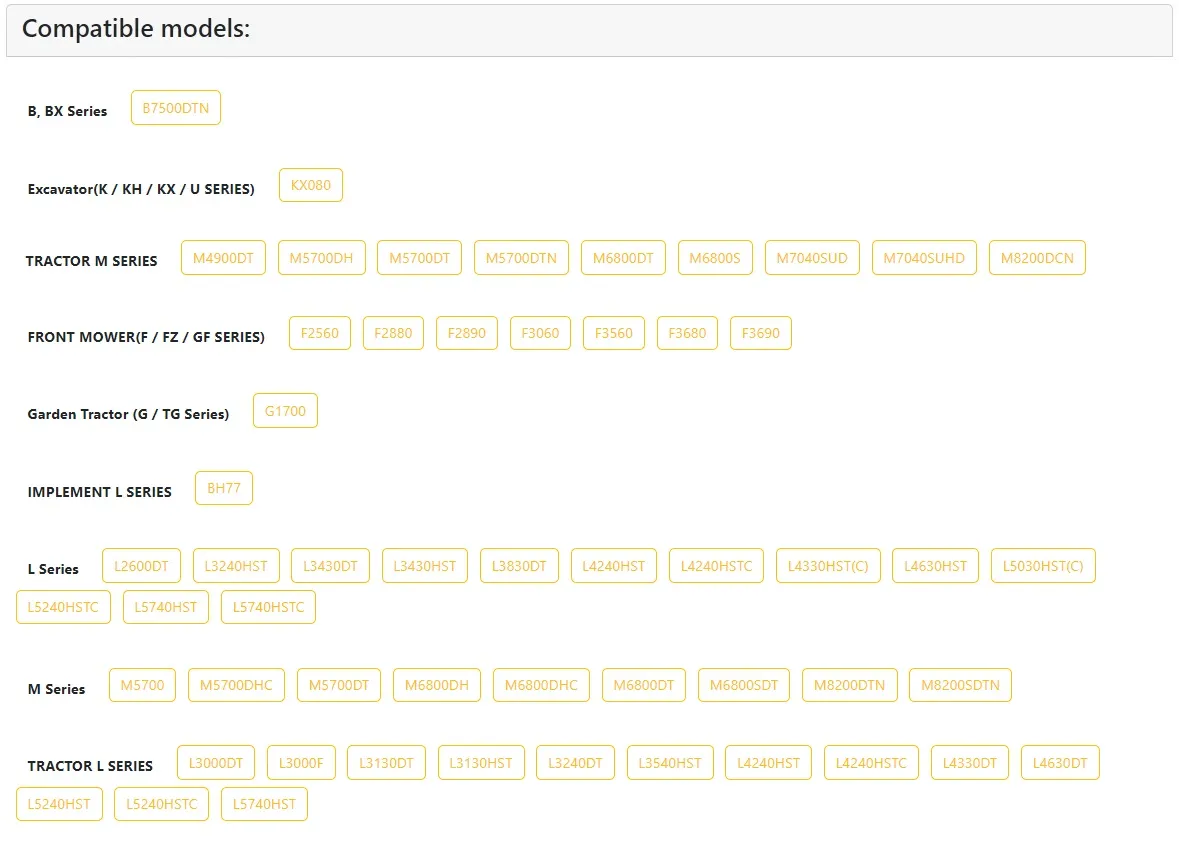
Task: Click the L5740HSTC model tag
Action: click(268, 607)
